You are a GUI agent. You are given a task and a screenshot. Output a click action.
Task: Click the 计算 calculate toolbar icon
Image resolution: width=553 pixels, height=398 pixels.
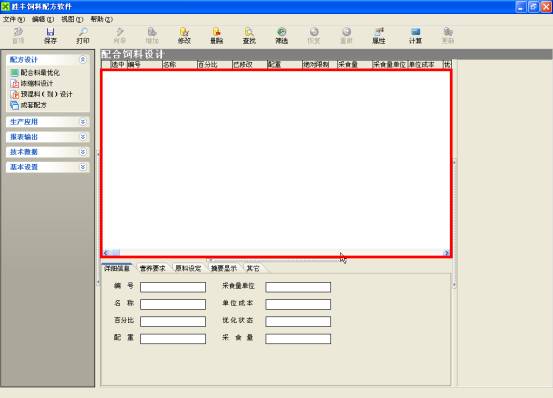415,36
